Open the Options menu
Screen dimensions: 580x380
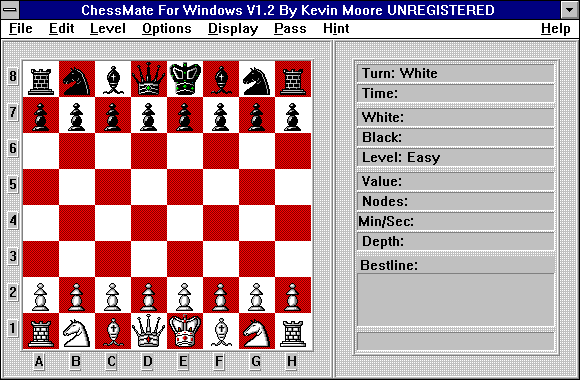tap(167, 28)
